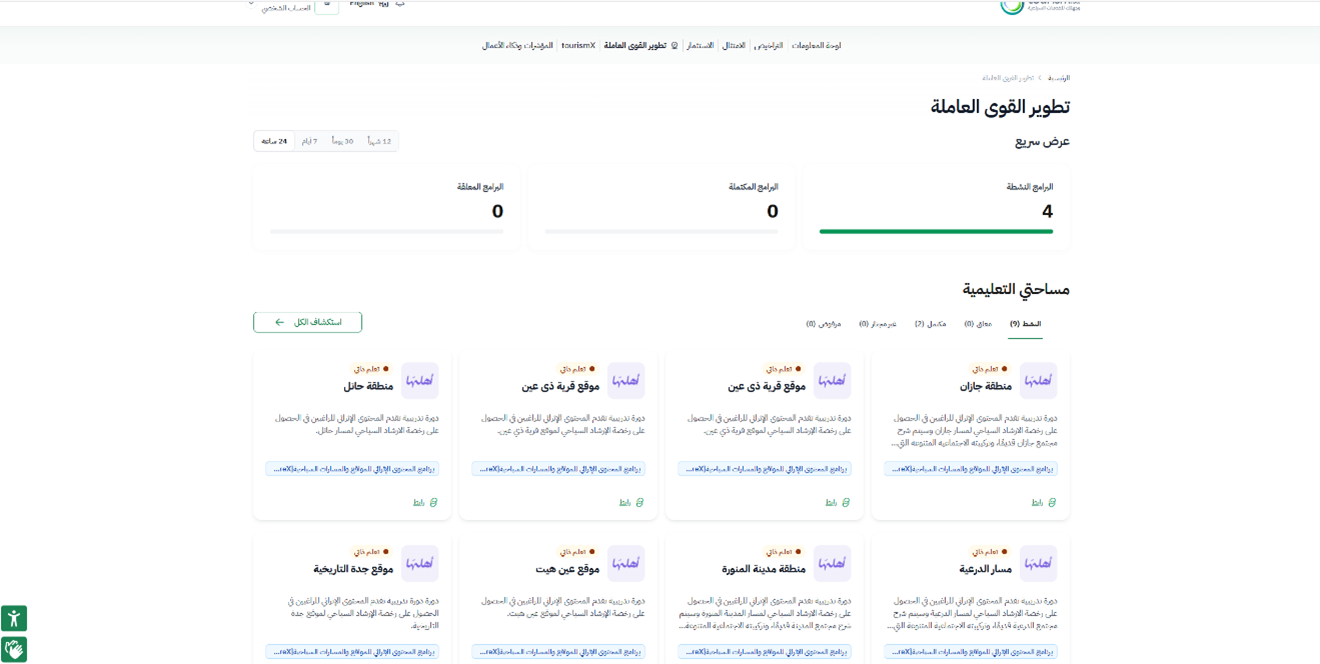Click the تعلم ذاتي badge on موقع جدة التاريخية
The image size is (1320, 664).
click(371, 552)
